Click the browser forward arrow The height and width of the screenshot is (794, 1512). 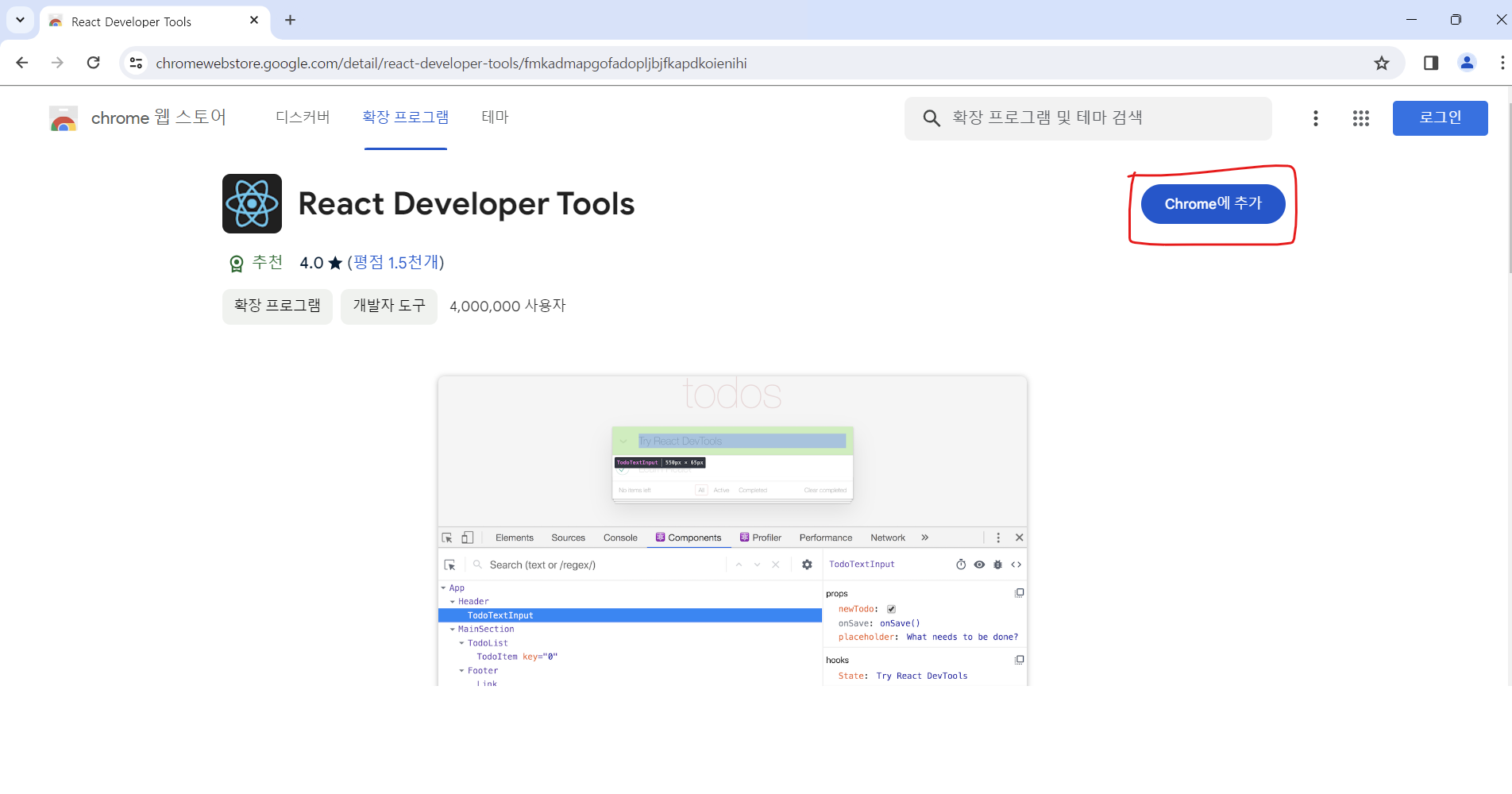57,63
